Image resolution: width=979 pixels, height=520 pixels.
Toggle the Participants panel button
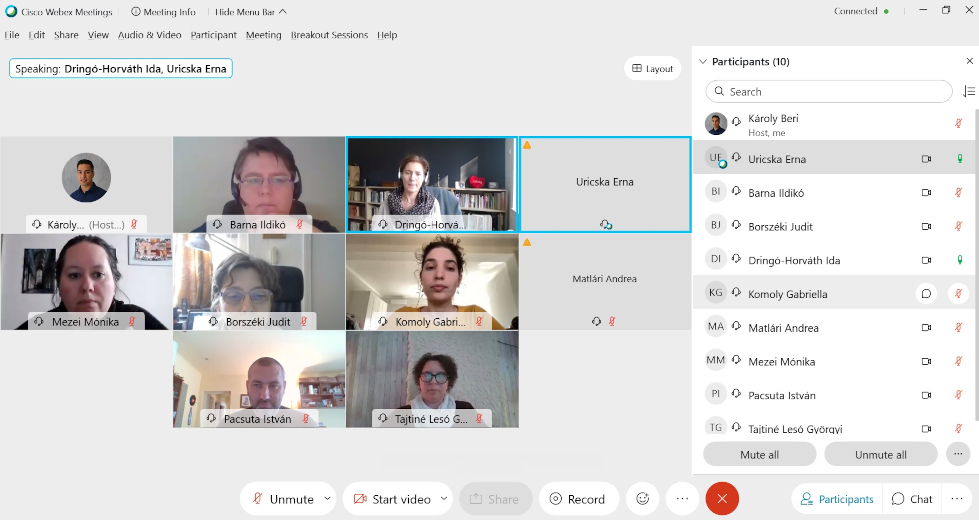pos(837,499)
